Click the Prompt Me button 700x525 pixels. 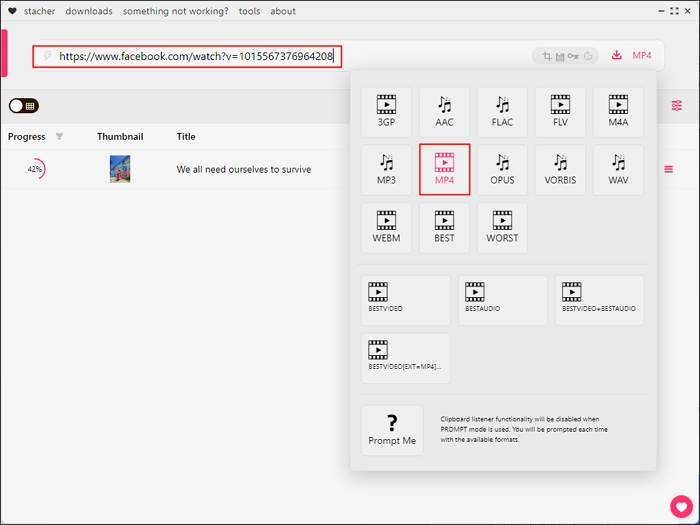coord(392,430)
